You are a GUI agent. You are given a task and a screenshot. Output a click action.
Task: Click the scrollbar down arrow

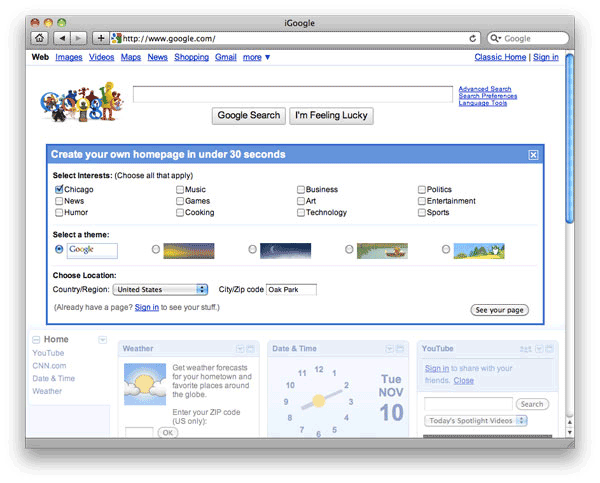(570, 432)
